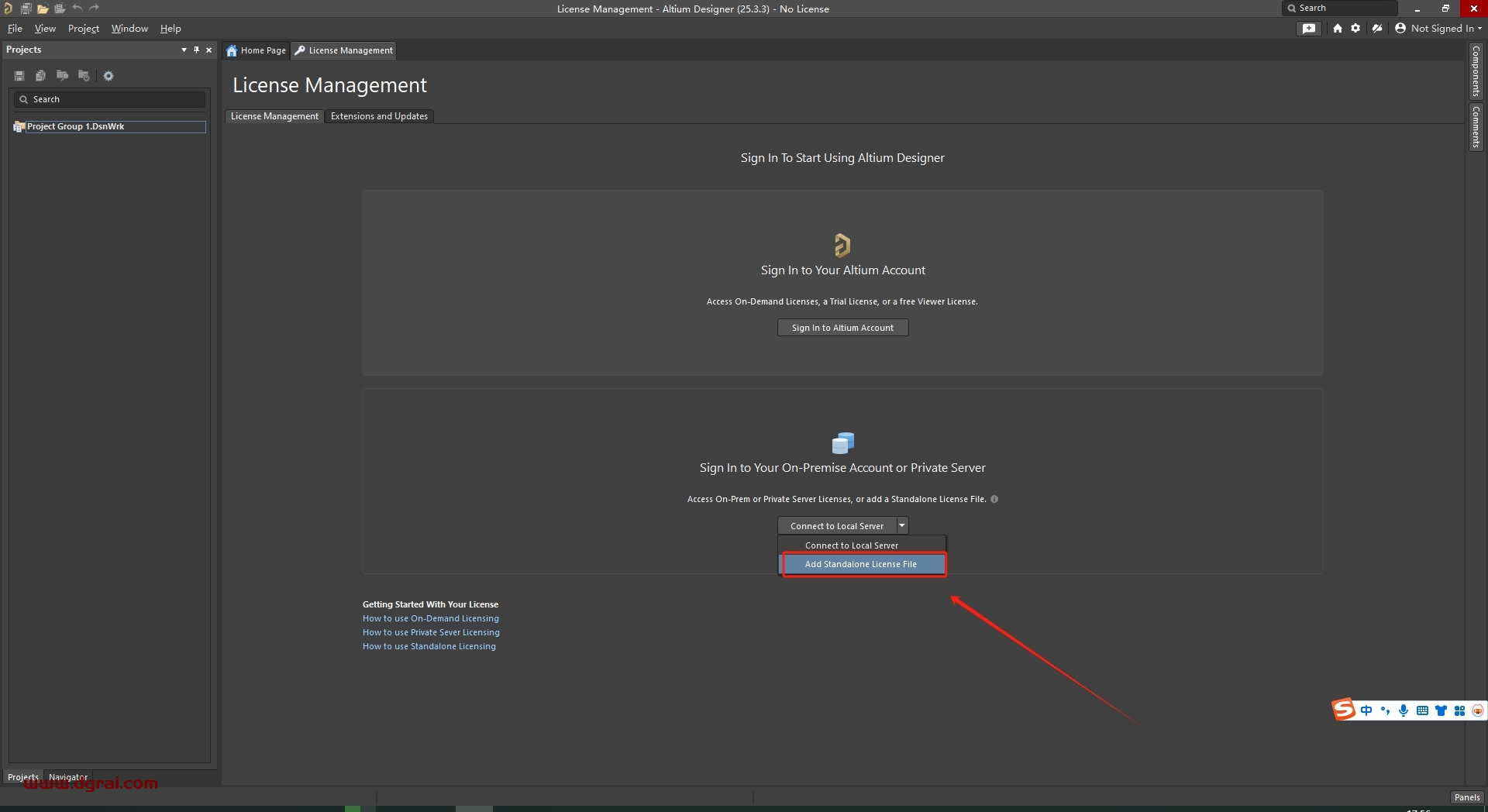Open Preferences gear in top-right toolbar
This screenshot has height=812, width=1488.
tap(1355, 29)
